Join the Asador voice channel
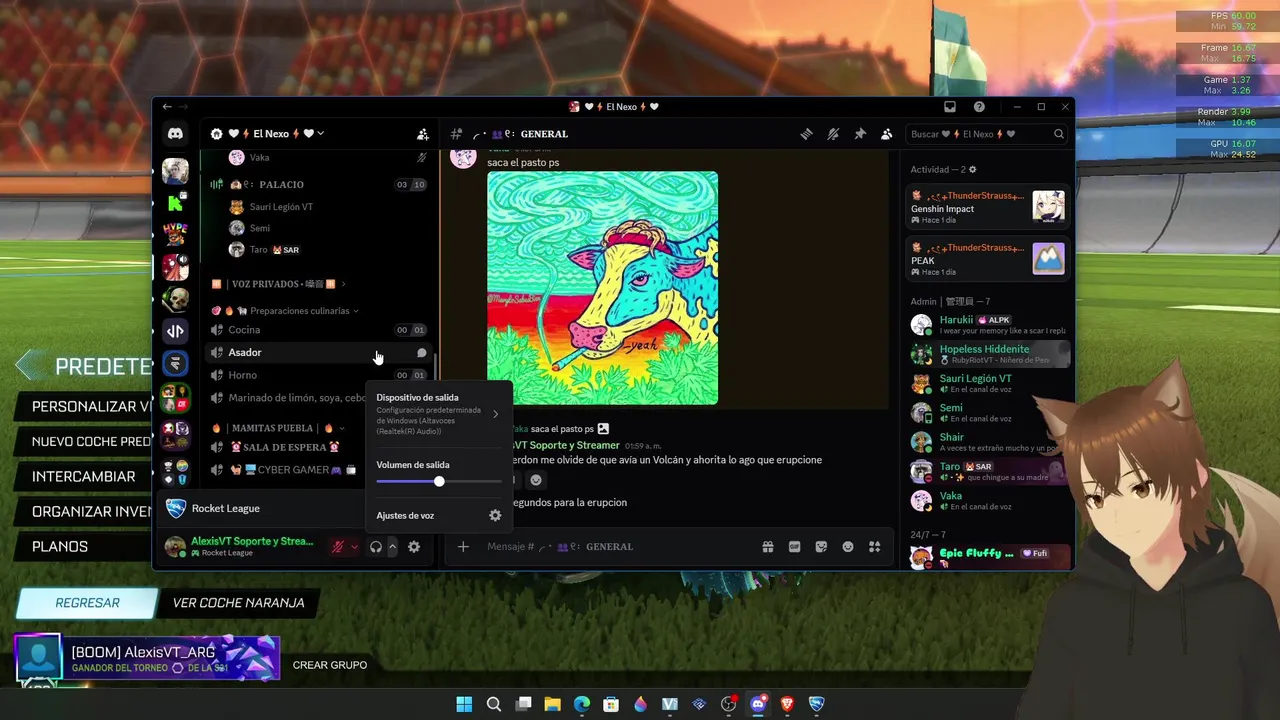 [x=318, y=353]
